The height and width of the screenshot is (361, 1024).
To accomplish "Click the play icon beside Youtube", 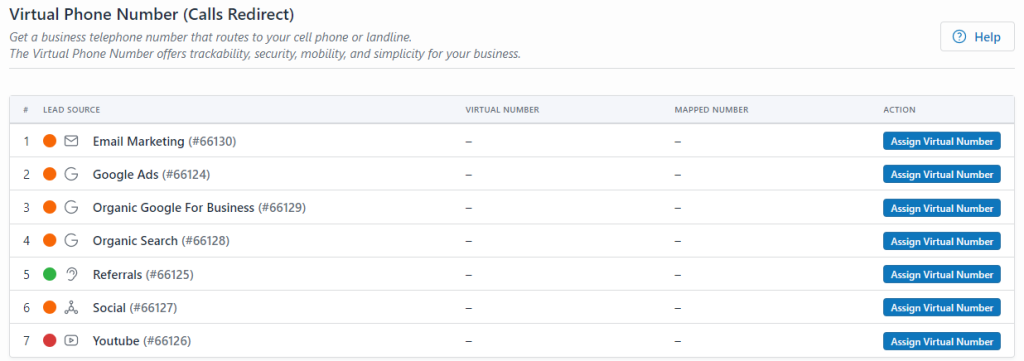I will (x=71, y=341).
